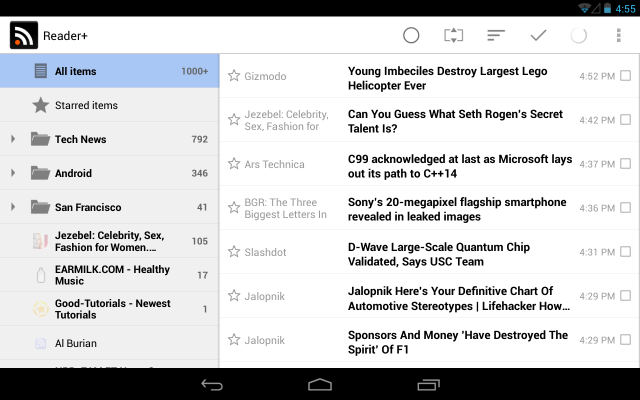Check the box for the Gizmodo article
Viewport: 640px width, 400px height.
pos(625,76)
